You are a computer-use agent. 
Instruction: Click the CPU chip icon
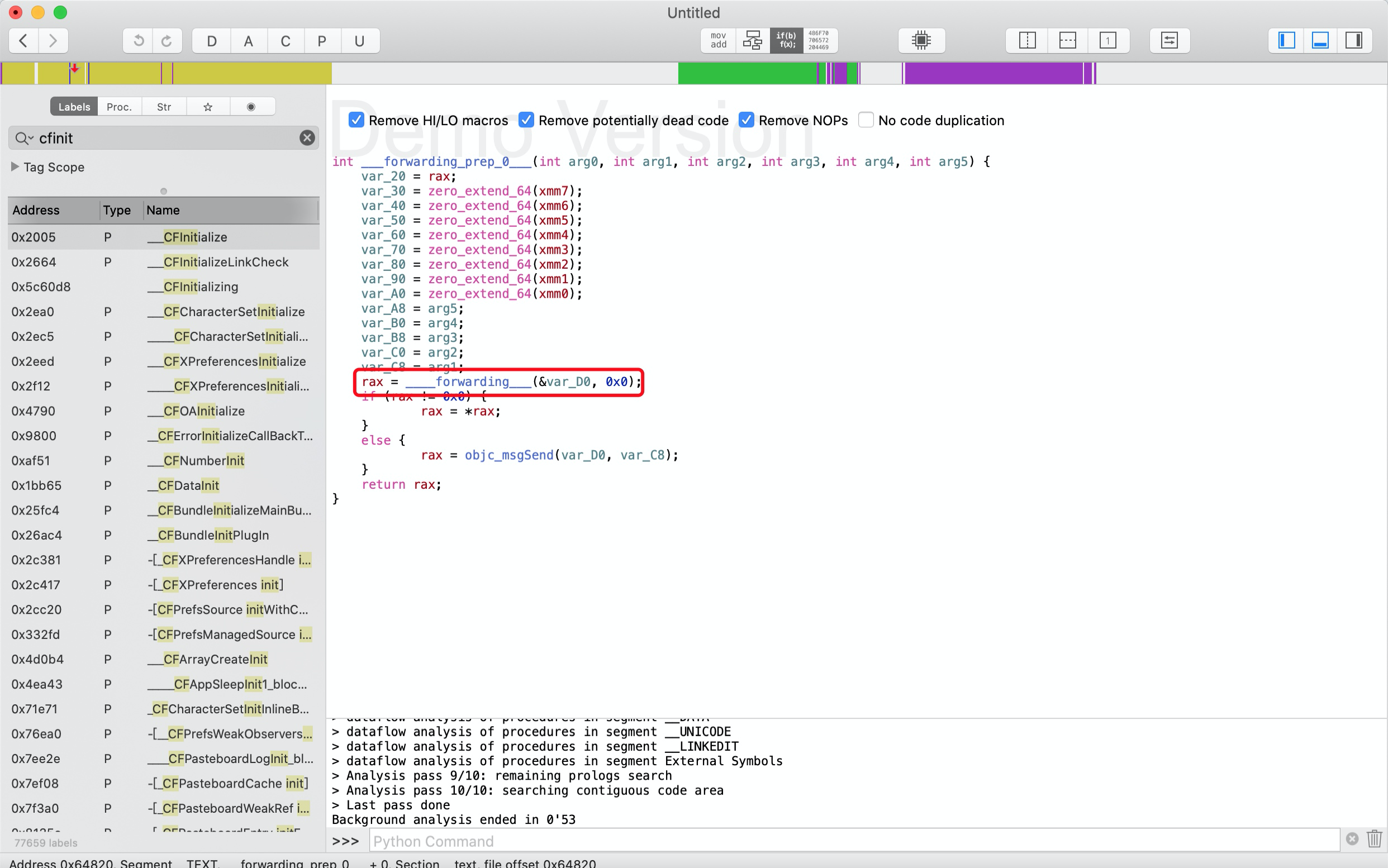920,41
